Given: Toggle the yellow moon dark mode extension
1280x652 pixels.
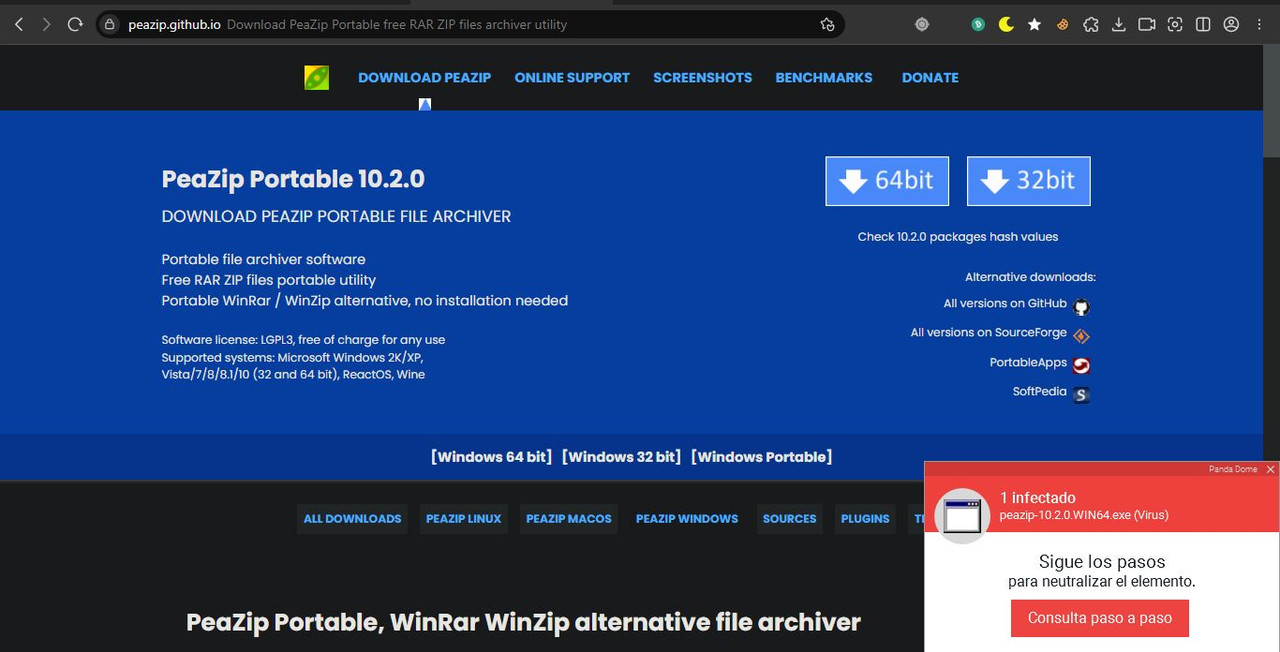Looking at the screenshot, I should 1006,24.
